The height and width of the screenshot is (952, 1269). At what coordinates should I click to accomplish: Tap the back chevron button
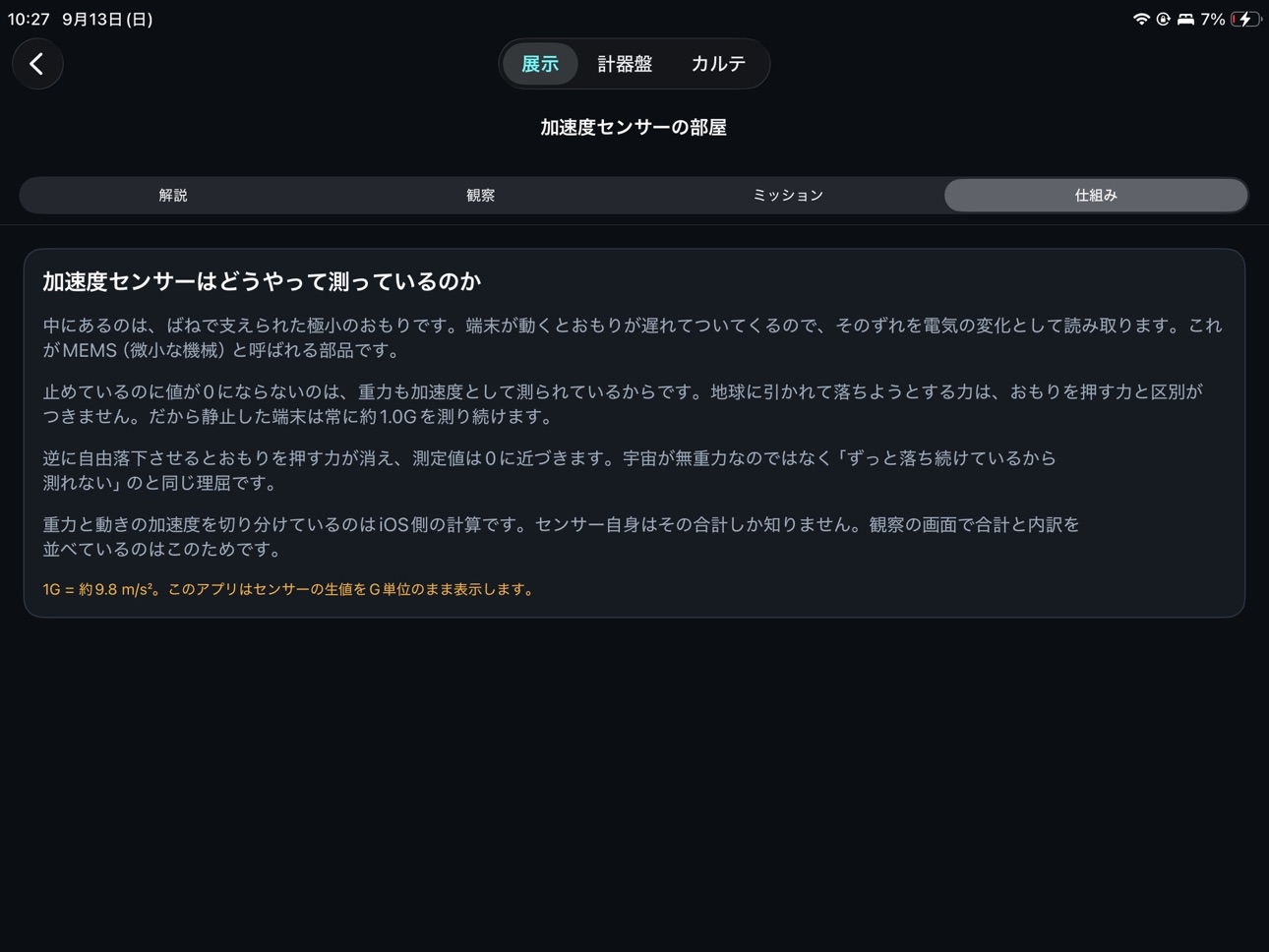37,64
